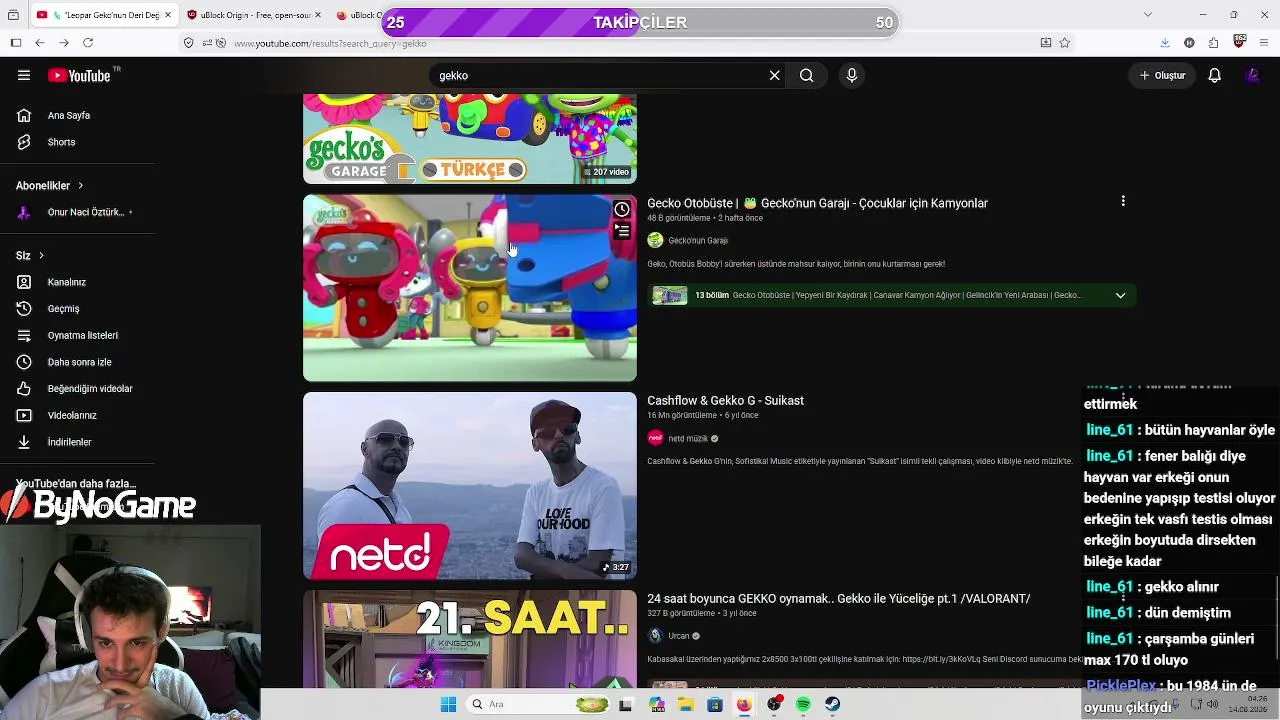
Task: Switch to the Leopar Gecko browser tab
Action: point(102,15)
